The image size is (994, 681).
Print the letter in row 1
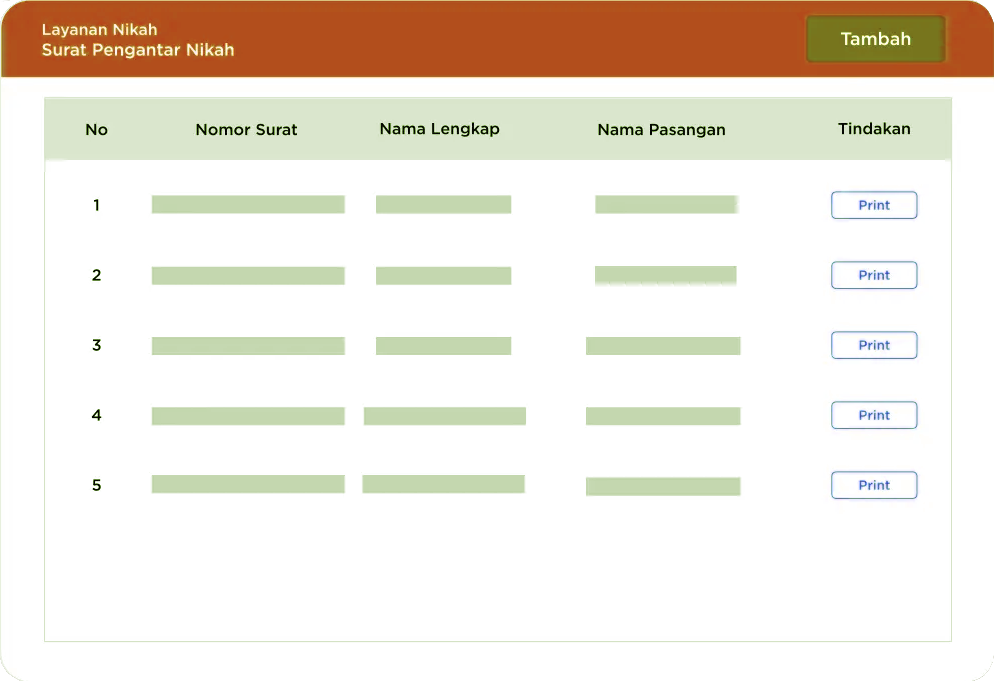(x=874, y=205)
